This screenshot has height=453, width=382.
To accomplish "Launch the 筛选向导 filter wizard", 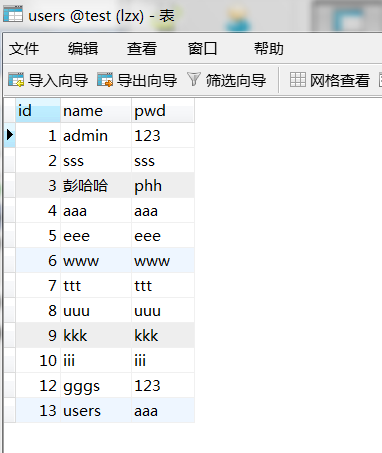I will (227, 80).
